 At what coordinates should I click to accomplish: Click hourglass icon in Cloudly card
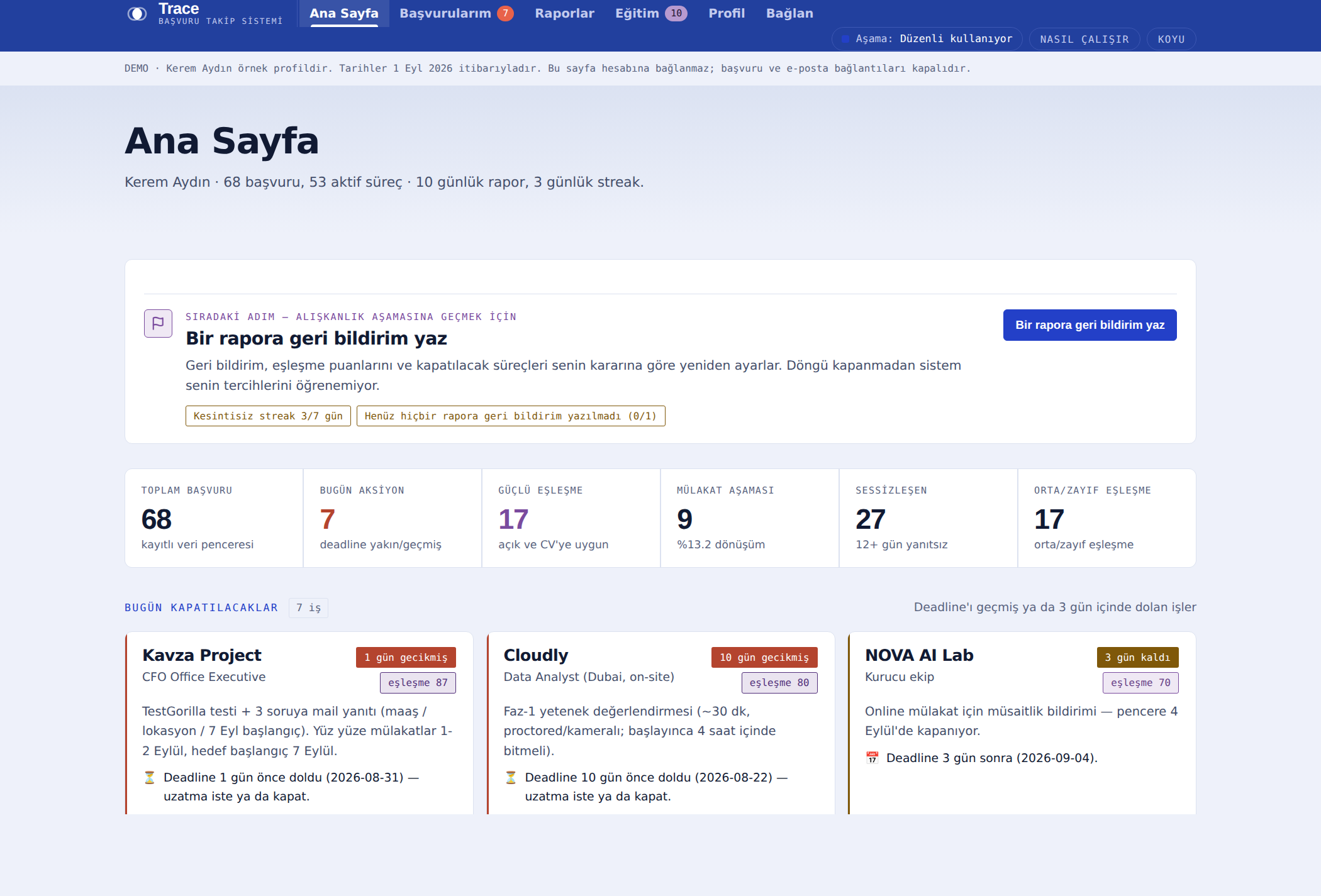(x=511, y=777)
